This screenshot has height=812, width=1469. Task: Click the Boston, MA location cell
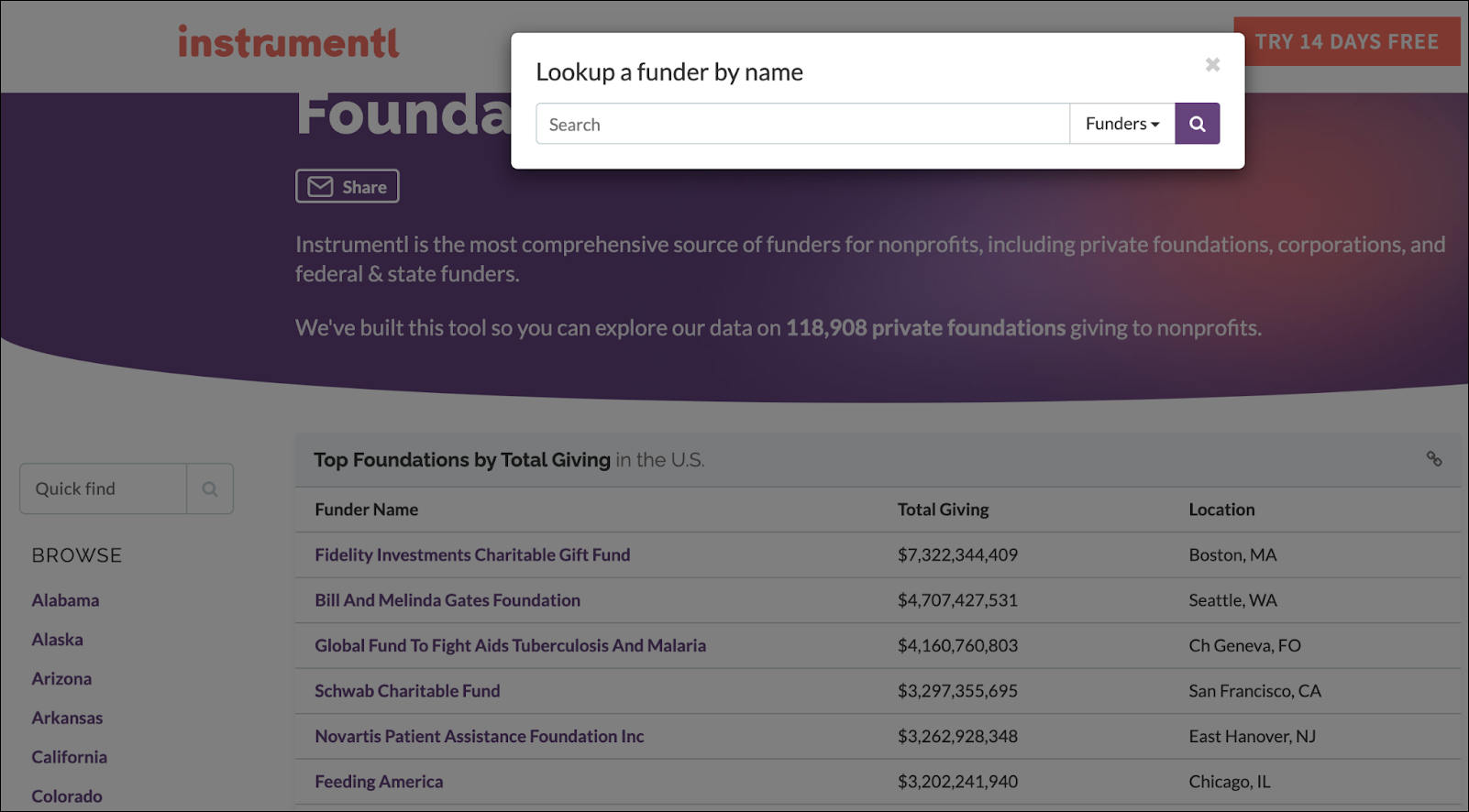[1232, 554]
